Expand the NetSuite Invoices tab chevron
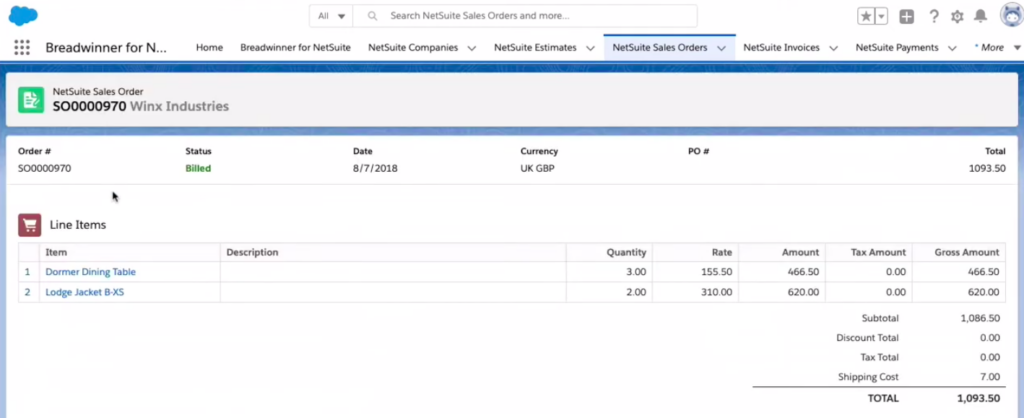The width and height of the screenshot is (1024, 418). pyautogui.click(x=833, y=48)
